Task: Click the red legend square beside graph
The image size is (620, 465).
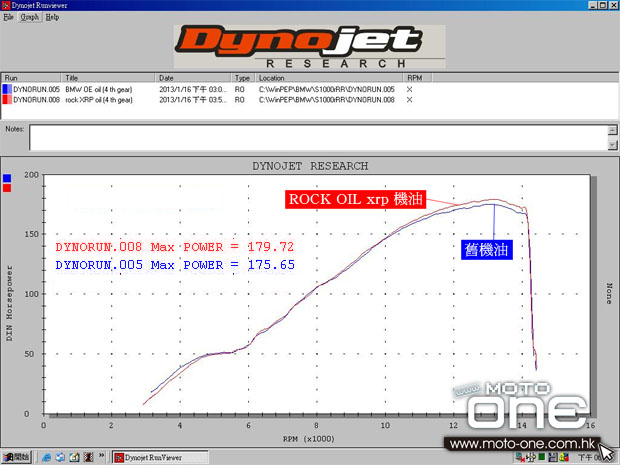Action: pyautogui.click(x=7, y=188)
